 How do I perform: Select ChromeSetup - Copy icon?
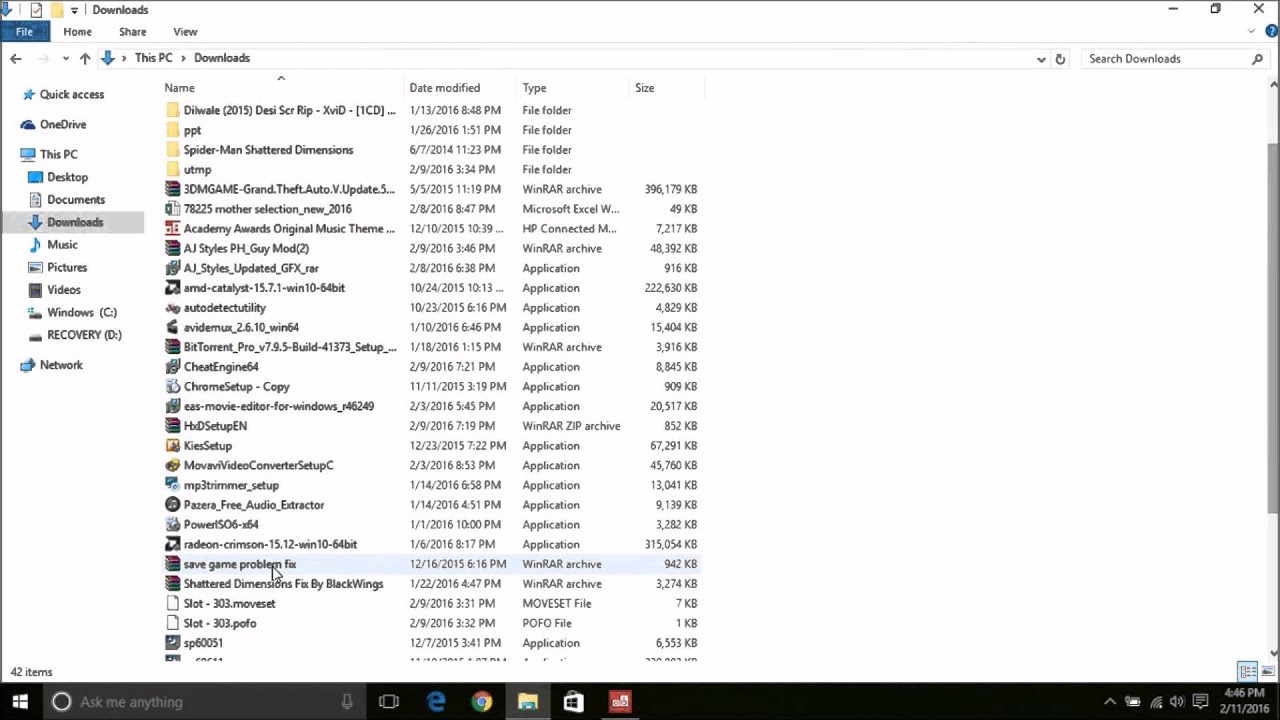(173, 386)
